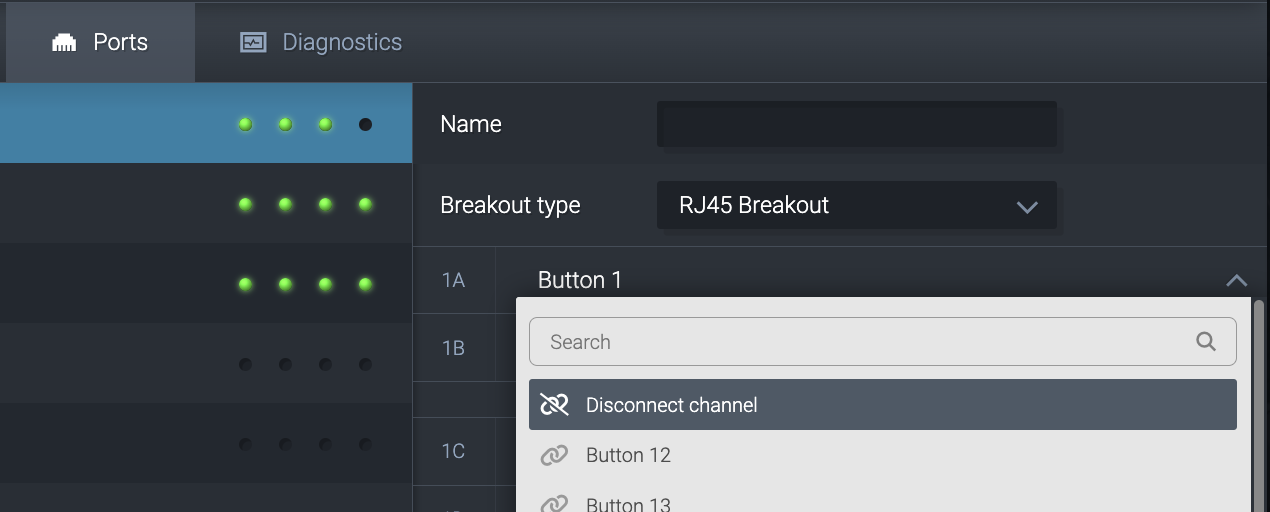Viewport: 1270px width, 512px height.
Task: Select the first port row with all dark LEDs
Action: 205,364
